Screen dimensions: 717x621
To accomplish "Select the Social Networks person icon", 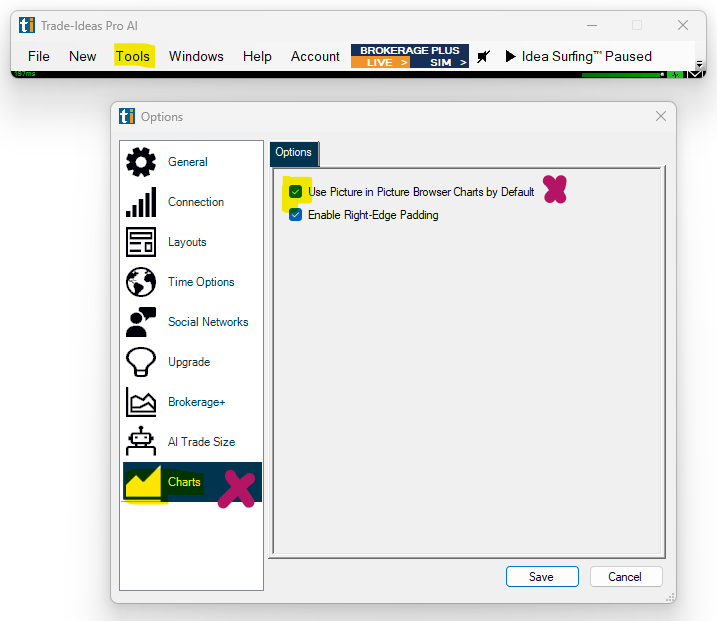I will pyautogui.click(x=141, y=322).
